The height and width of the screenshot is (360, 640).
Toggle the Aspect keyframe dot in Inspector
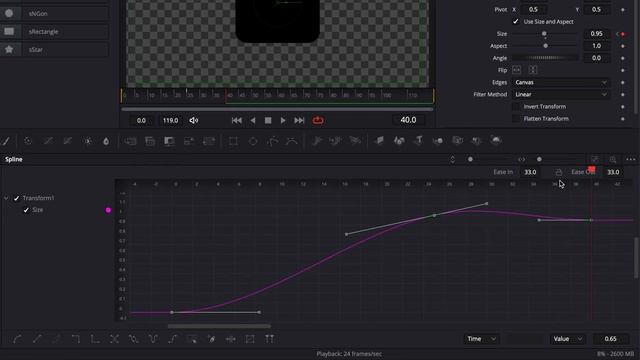[623, 46]
